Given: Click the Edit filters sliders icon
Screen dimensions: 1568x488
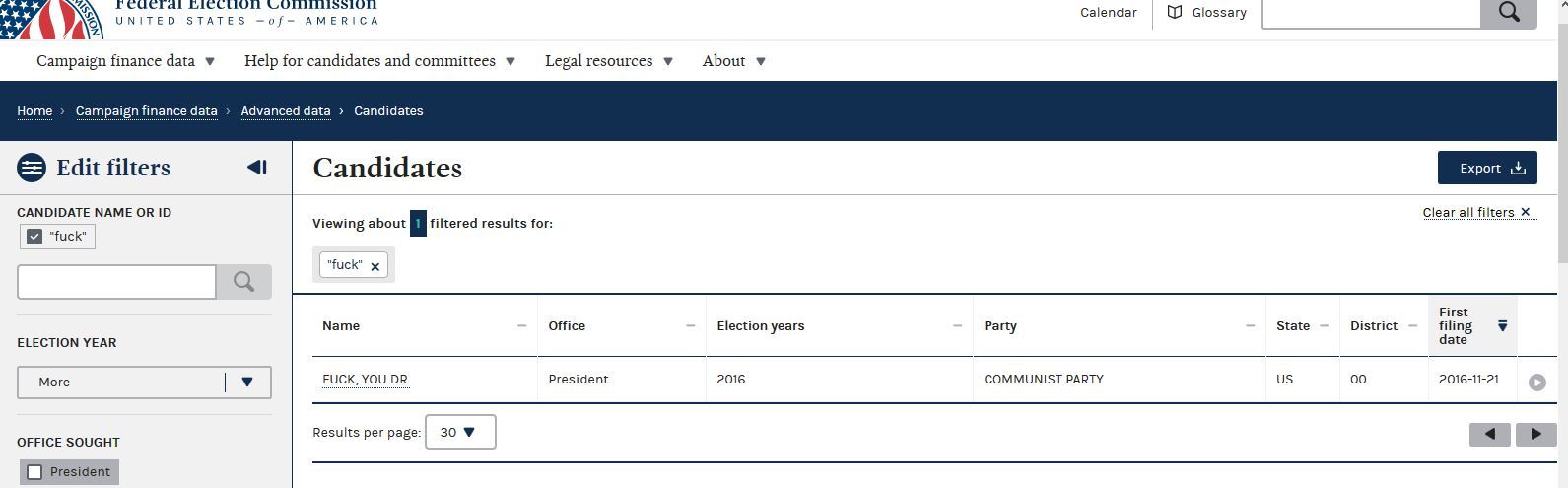Looking at the screenshot, I should (x=32, y=168).
